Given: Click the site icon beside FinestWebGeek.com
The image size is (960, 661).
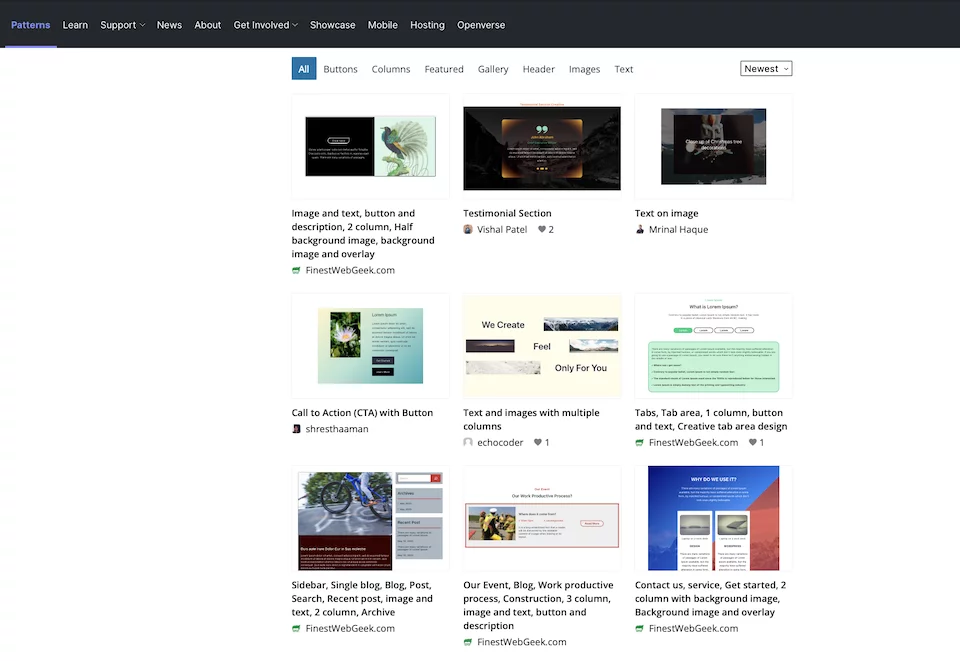Looking at the screenshot, I should tap(296, 270).
